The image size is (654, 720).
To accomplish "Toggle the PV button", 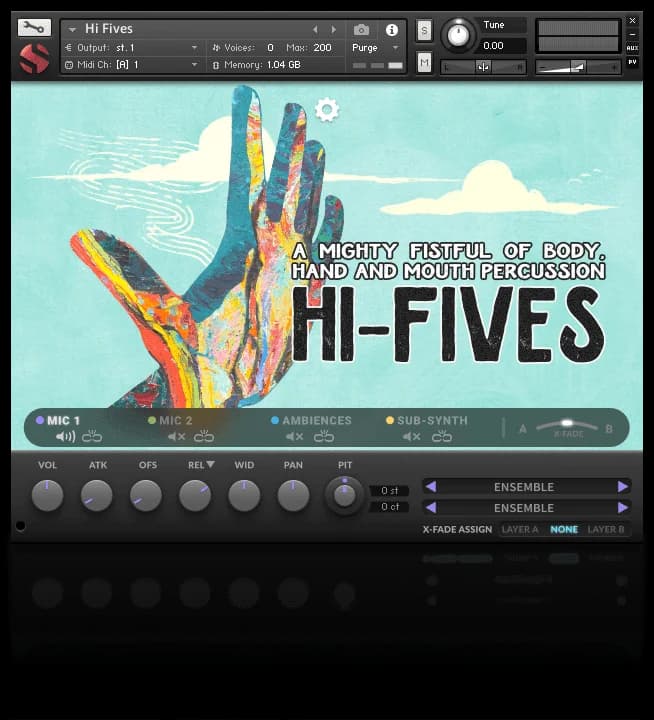I will tap(632, 62).
